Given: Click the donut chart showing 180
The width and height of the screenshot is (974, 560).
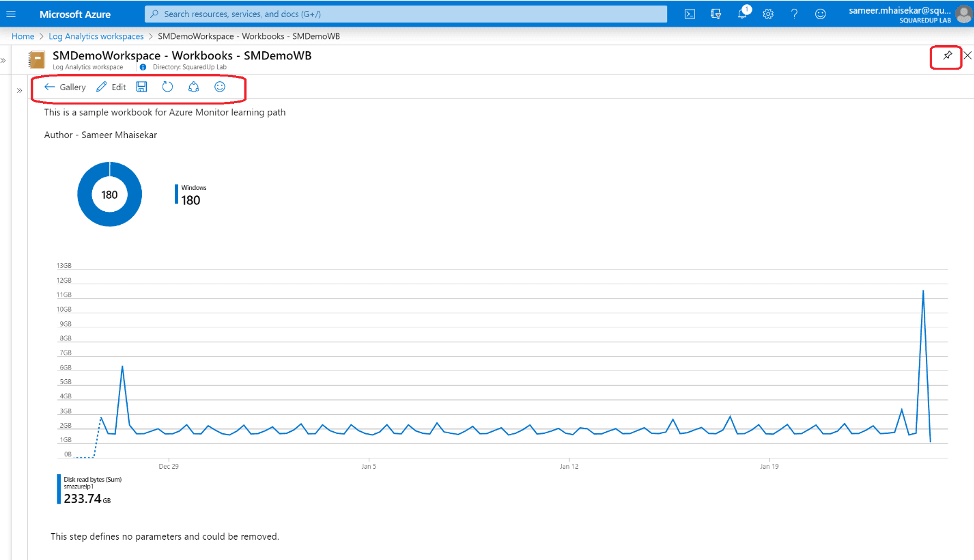Looking at the screenshot, I should click(109, 194).
